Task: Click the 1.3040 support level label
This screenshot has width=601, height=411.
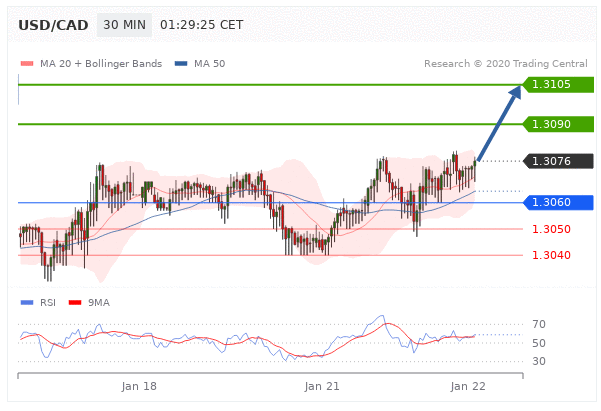Action: coord(551,255)
